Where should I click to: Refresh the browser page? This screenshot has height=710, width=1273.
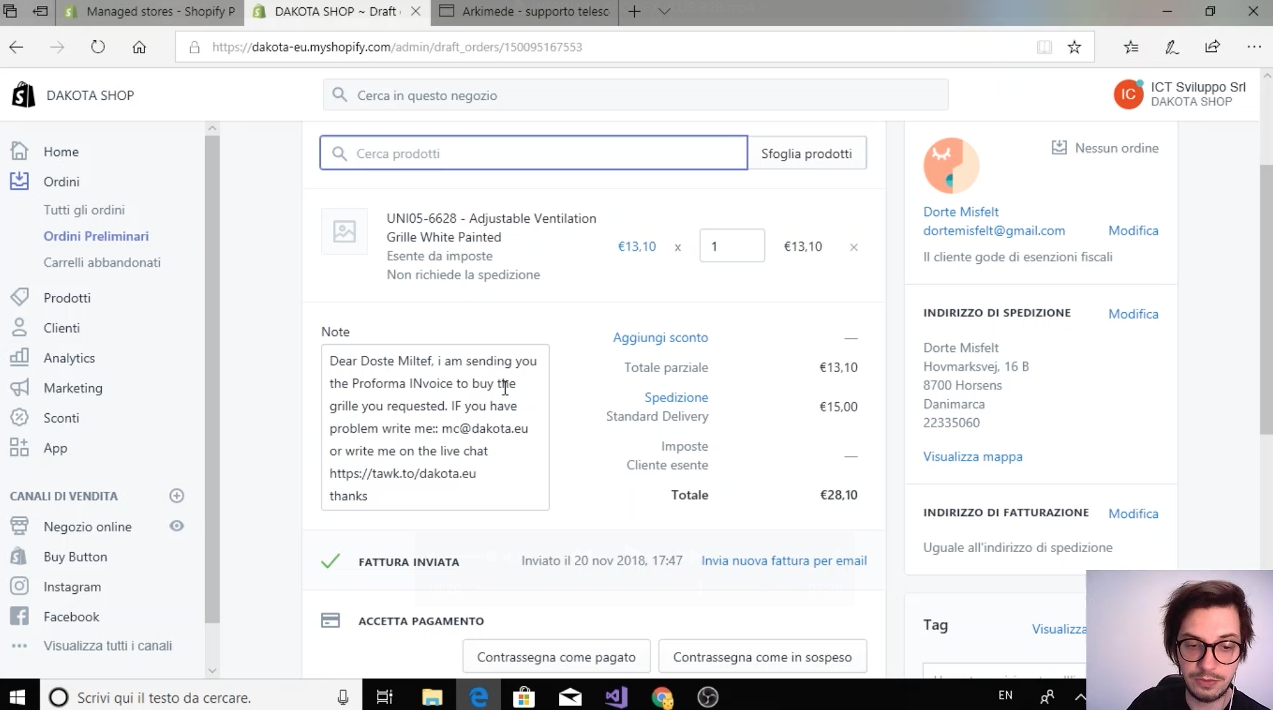[x=98, y=47]
